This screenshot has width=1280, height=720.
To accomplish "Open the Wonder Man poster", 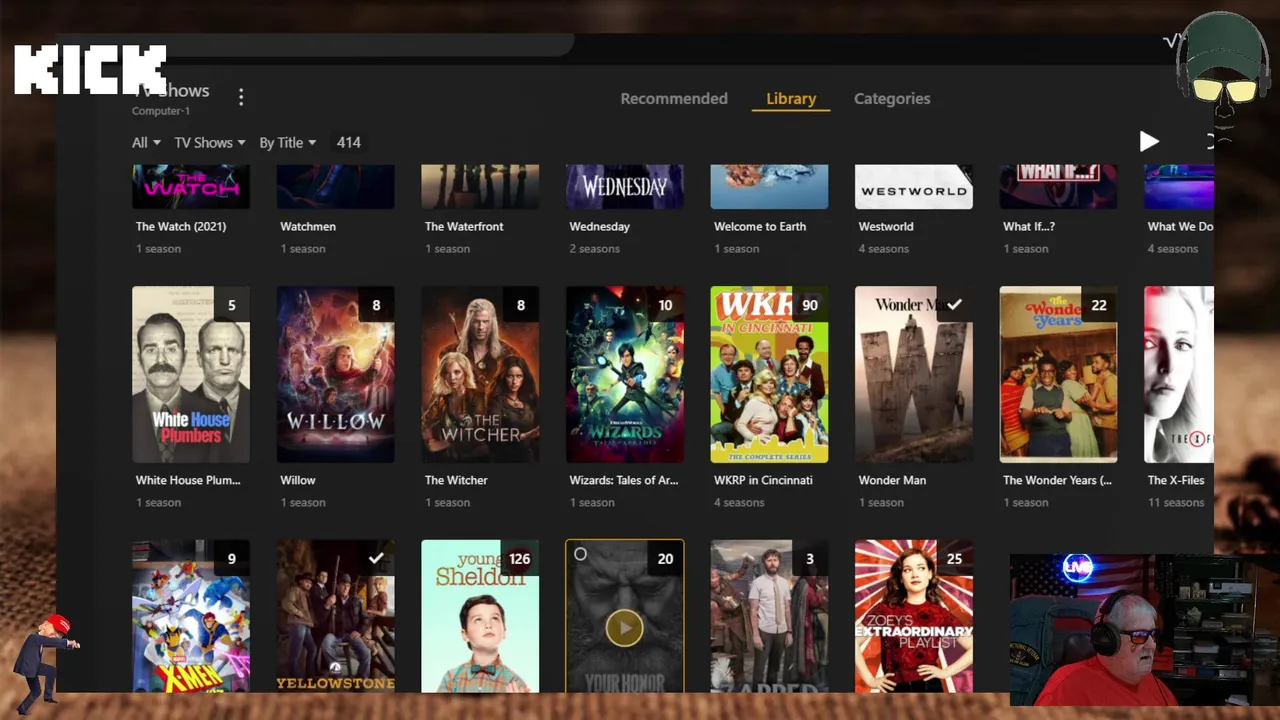I will (913, 375).
